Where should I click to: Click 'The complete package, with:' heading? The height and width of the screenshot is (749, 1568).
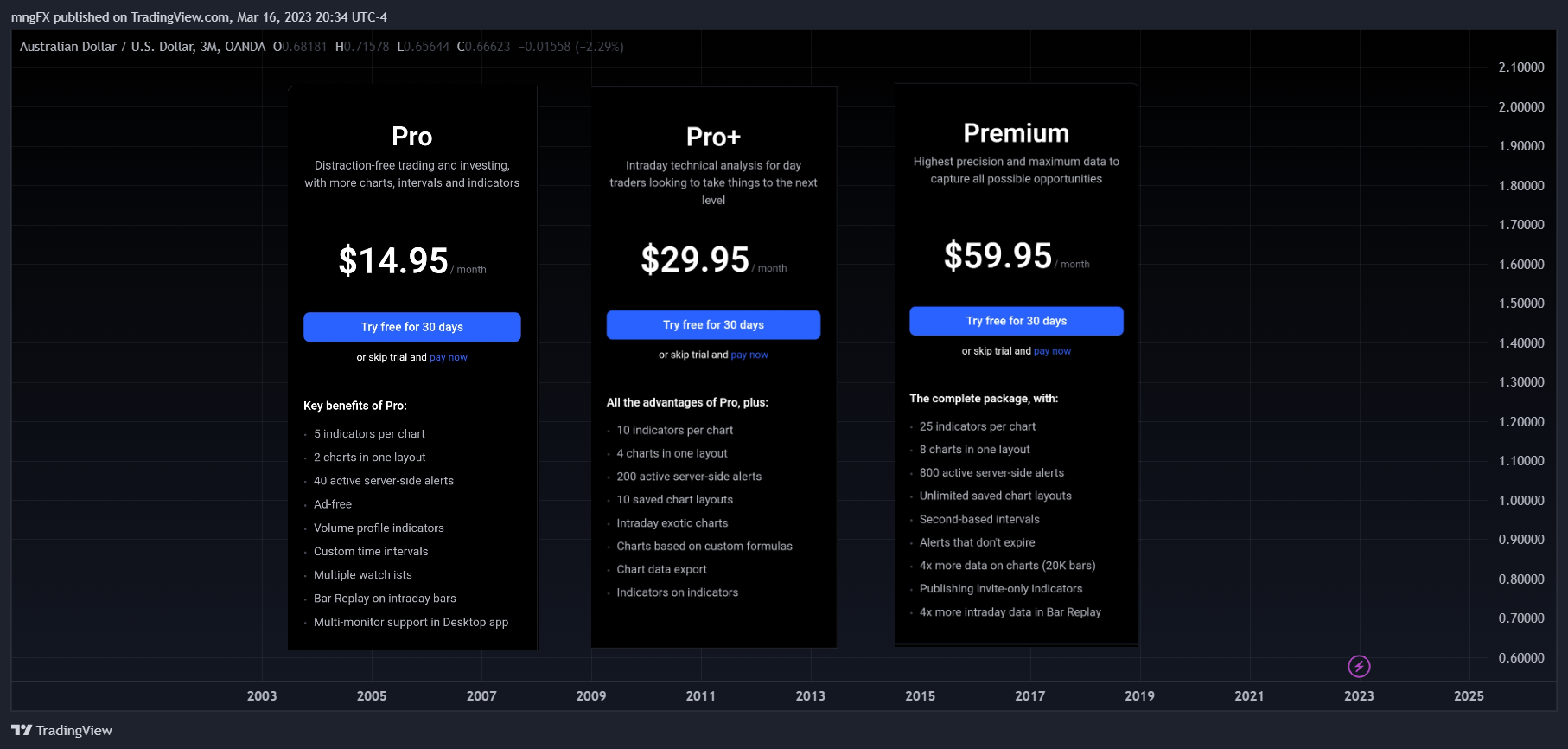[984, 399]
